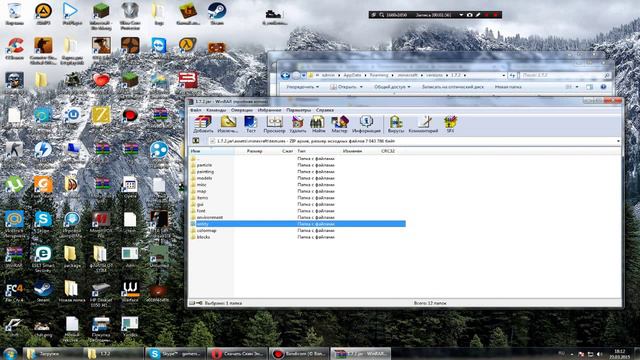Click the Вирусы (Virus scan) toolbar icon

[396, 124]
